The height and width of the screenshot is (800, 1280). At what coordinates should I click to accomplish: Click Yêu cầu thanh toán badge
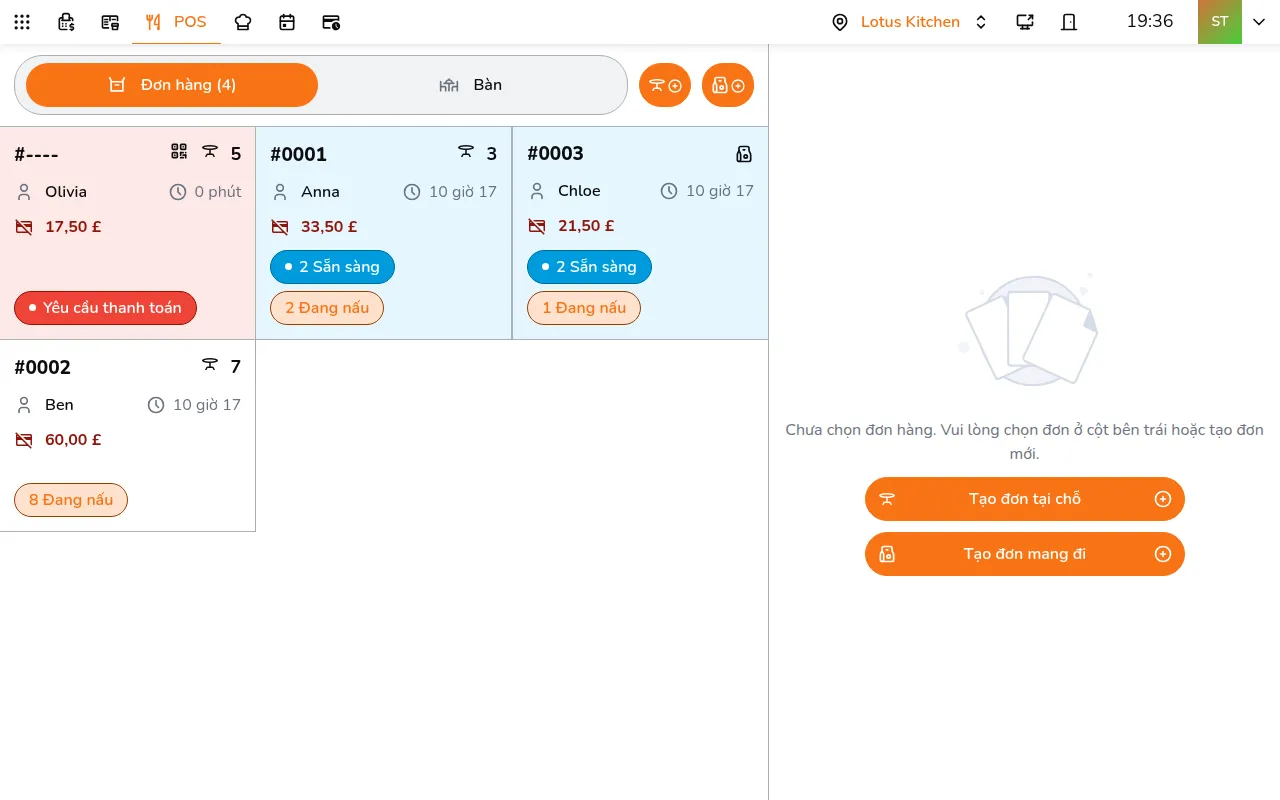coord(105,308)
